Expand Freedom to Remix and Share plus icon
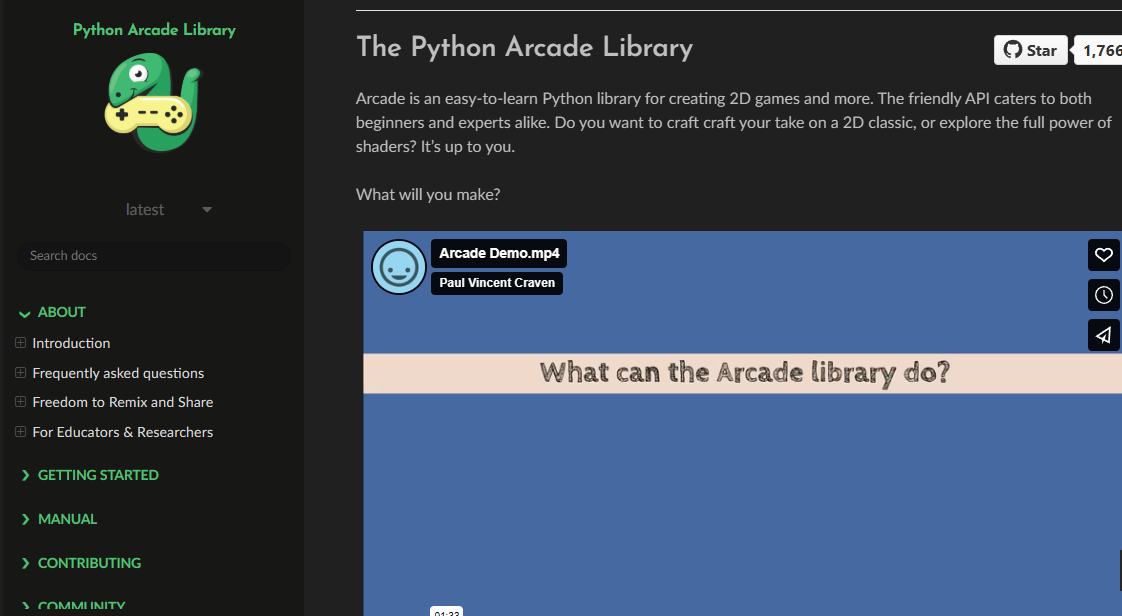 pos(20,402)
